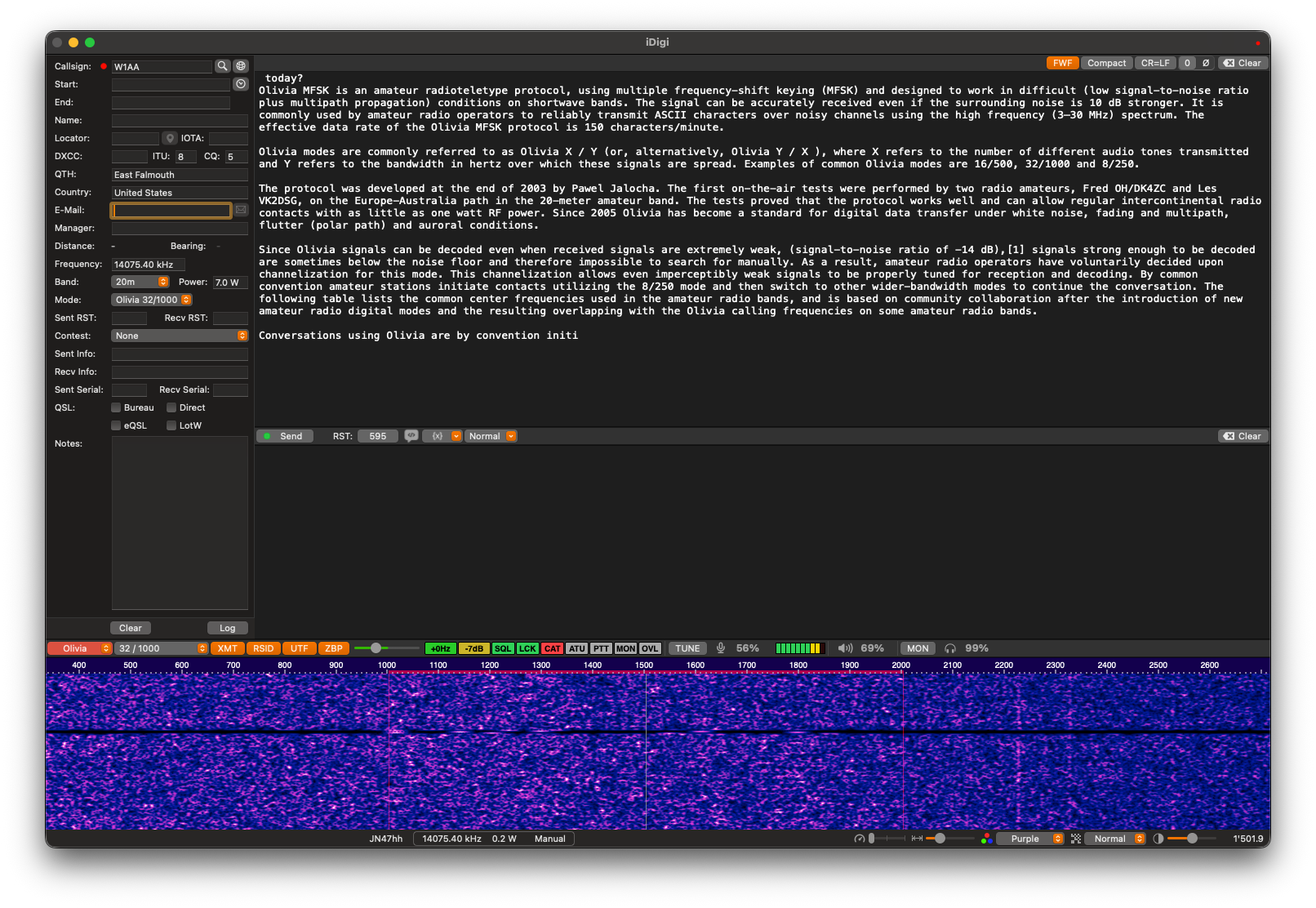Click the speaker output volume icon
The width and height of the screenshot is (1316, 908).
point(845,648)
